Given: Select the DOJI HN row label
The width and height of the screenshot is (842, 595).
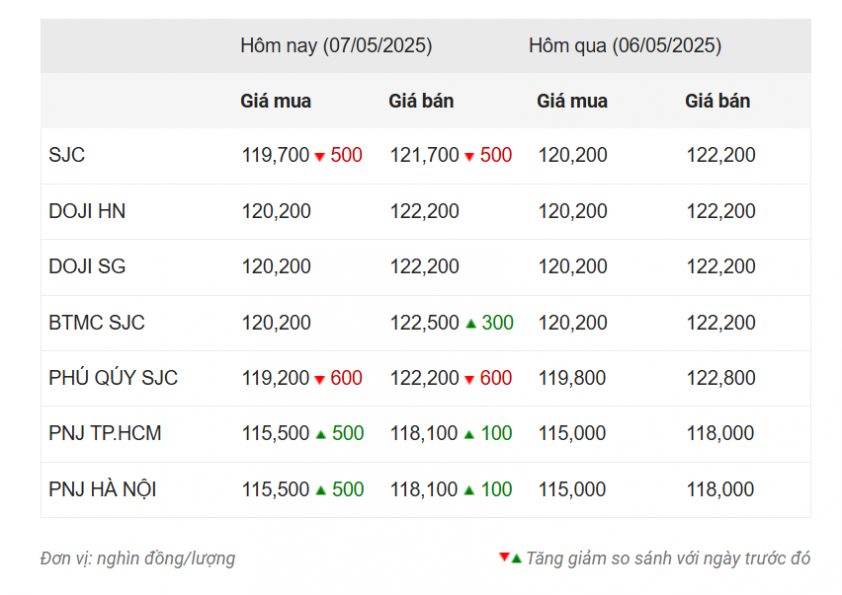Looking at the screenshot, I should pos(87,211).
